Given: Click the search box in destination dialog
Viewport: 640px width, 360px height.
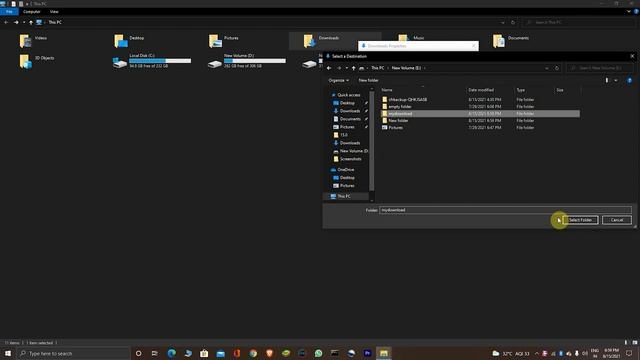Looking at the screenshot, I should point(600,68).
